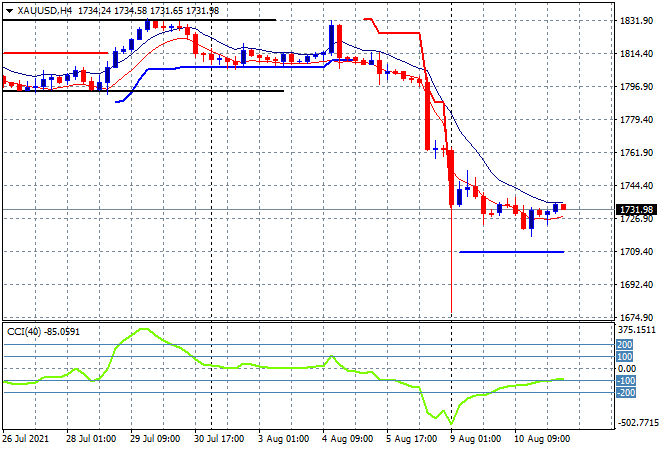The width and height of the screenshot is (660, 450).
Task: Click the 26 Jul 2021 date label
Action: [25, 439]
